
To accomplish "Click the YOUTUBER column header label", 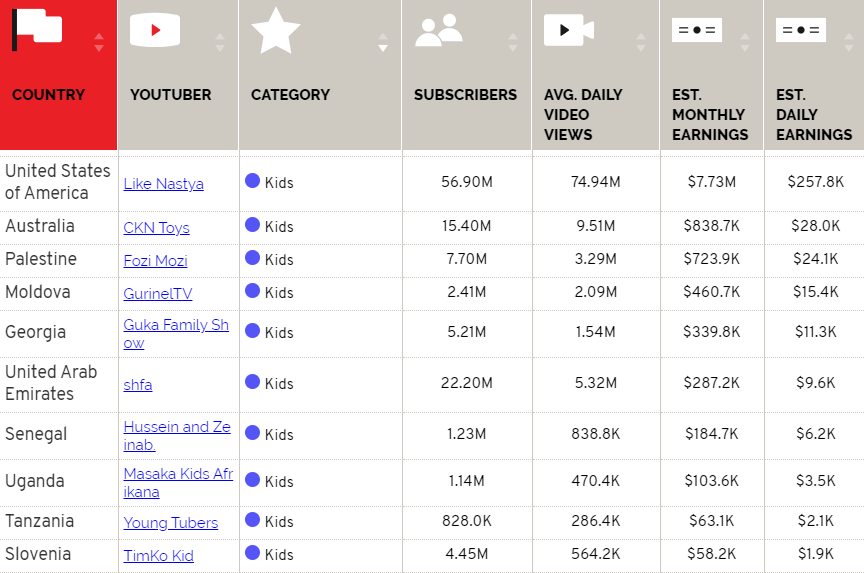I will pos(171,95).
